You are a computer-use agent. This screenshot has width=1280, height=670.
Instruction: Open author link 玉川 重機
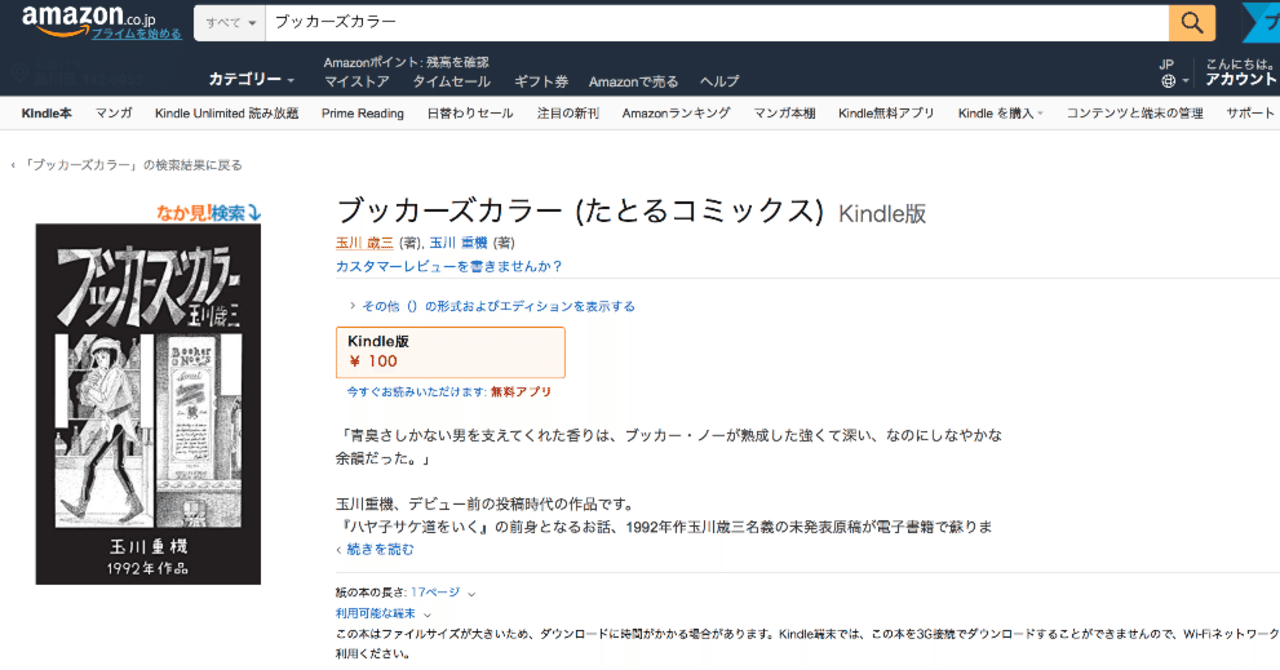[x=459, y=243]
